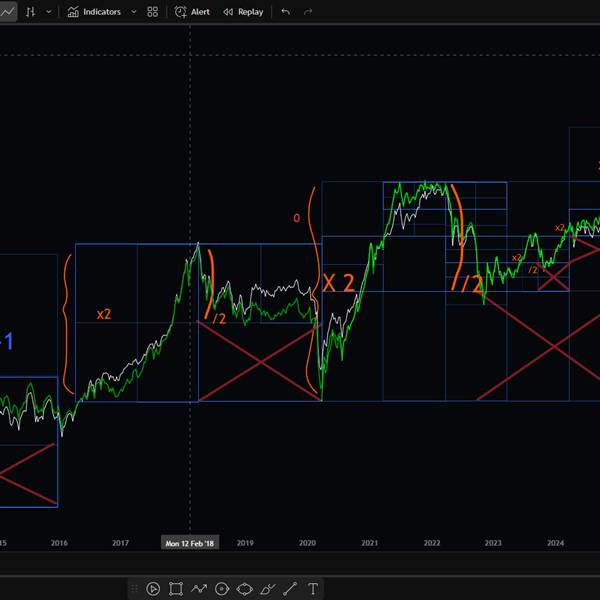Image resolution: width=600 pixels, height=600 pixels.
Task: Click the highlighted 'Mon 12 Feb '18' date label
Action: 190,543
